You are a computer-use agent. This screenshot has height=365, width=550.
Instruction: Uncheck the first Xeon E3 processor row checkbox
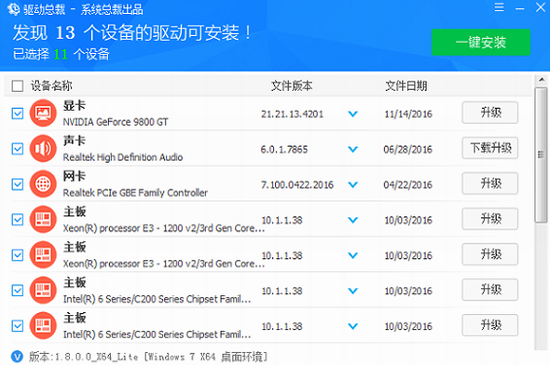18,220
